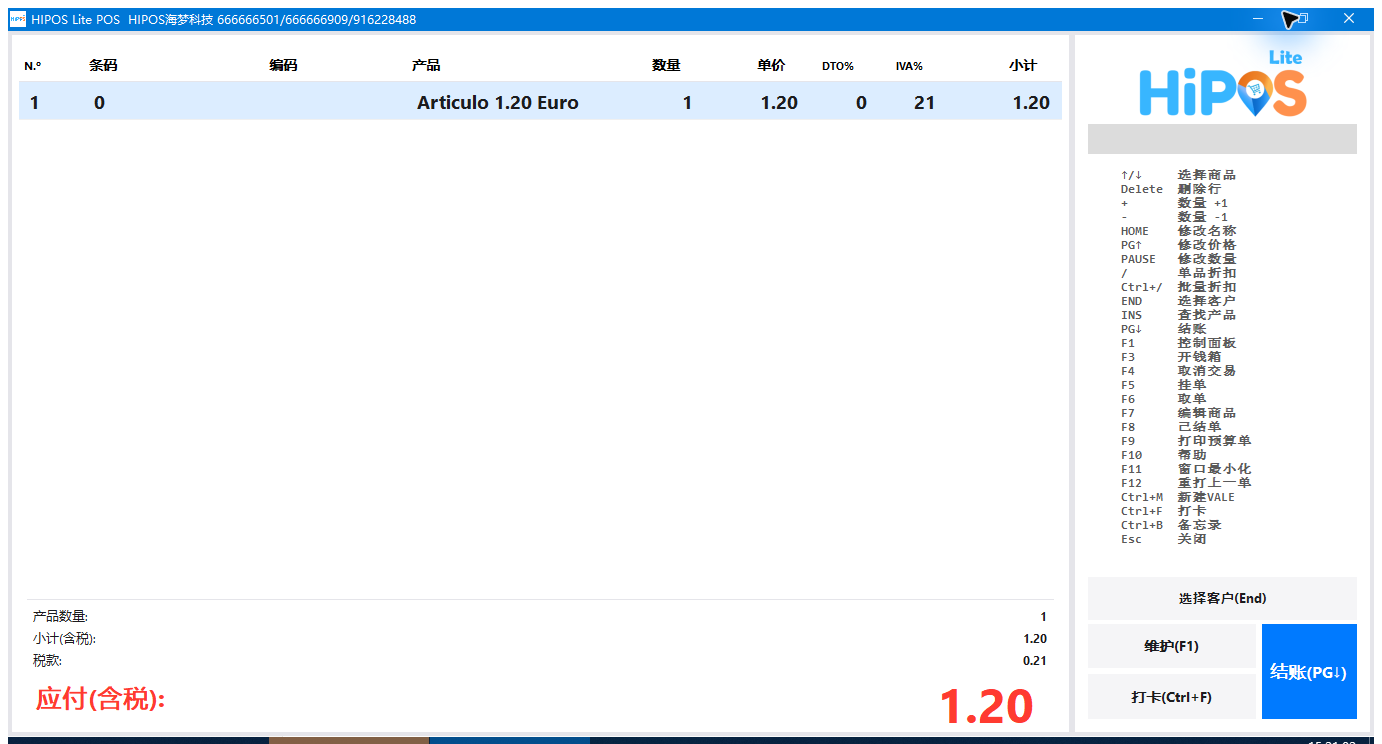Click the 单价 column header
The image size is (1382, 744).
pos(771,66)
